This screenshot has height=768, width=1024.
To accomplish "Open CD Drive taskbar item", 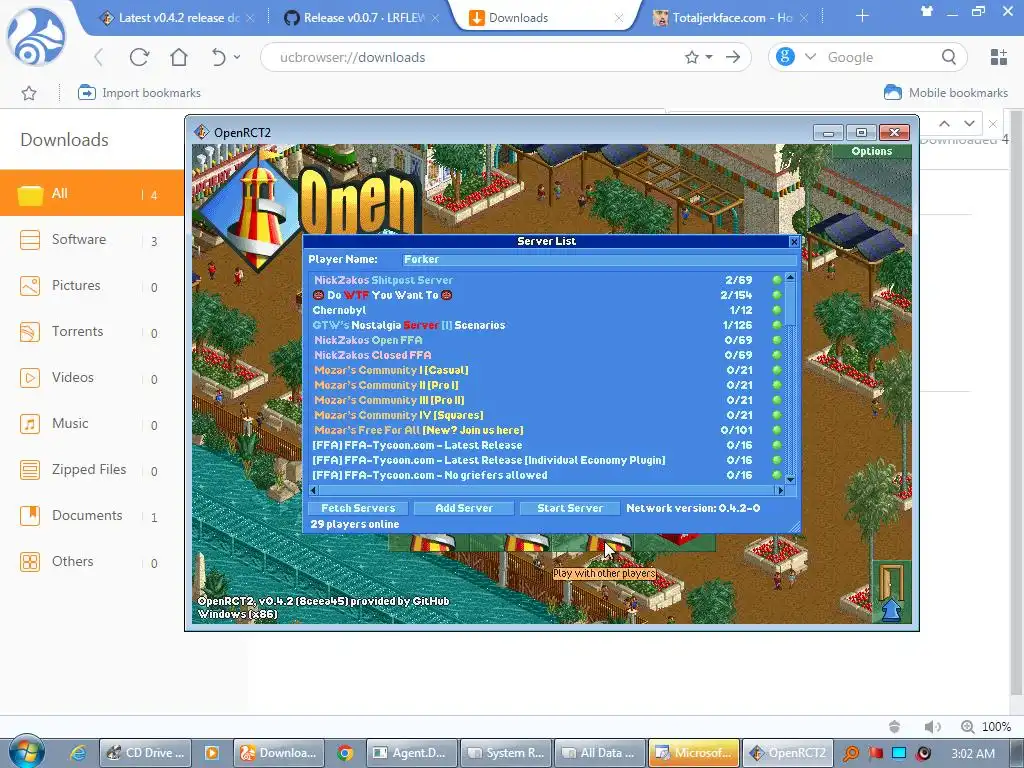I will 146,753.
